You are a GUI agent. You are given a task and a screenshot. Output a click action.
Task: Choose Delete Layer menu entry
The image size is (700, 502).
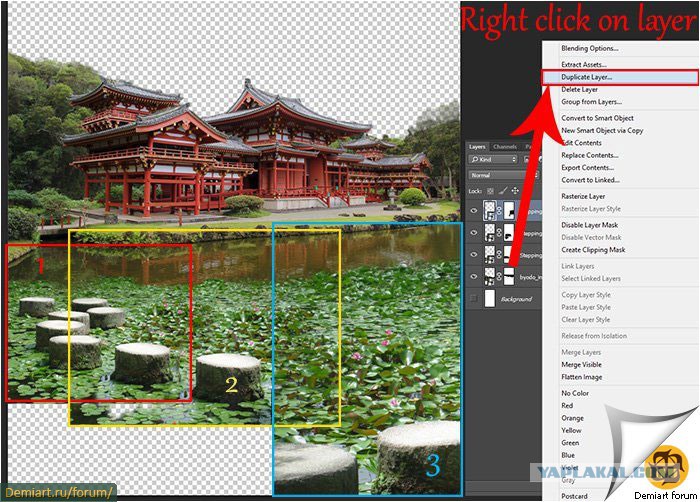pos(579,89)
